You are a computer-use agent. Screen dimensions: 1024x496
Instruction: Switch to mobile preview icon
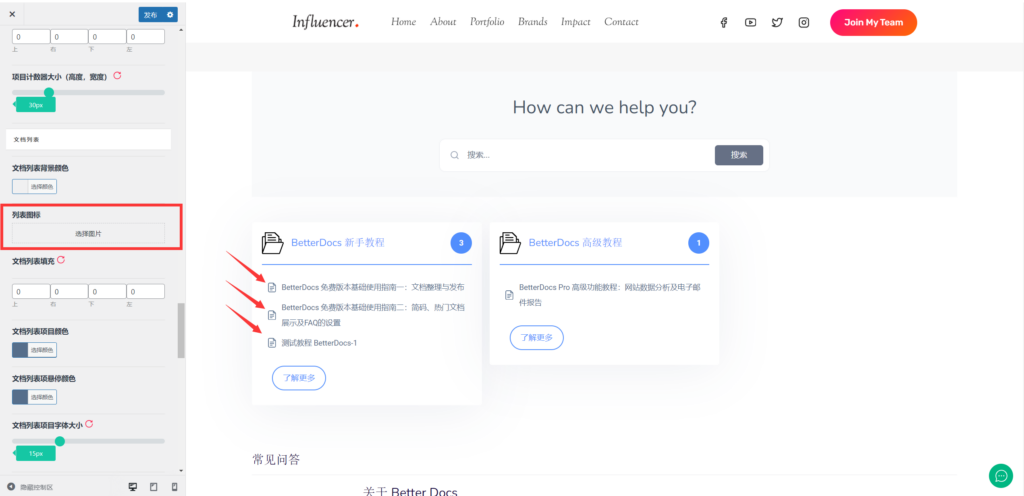[x=174, y=487]
